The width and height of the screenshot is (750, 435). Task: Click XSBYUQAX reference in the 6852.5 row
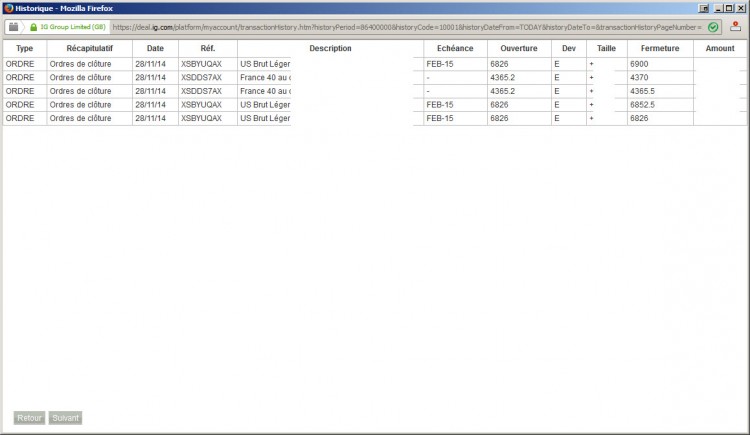(x=201, y=104)
